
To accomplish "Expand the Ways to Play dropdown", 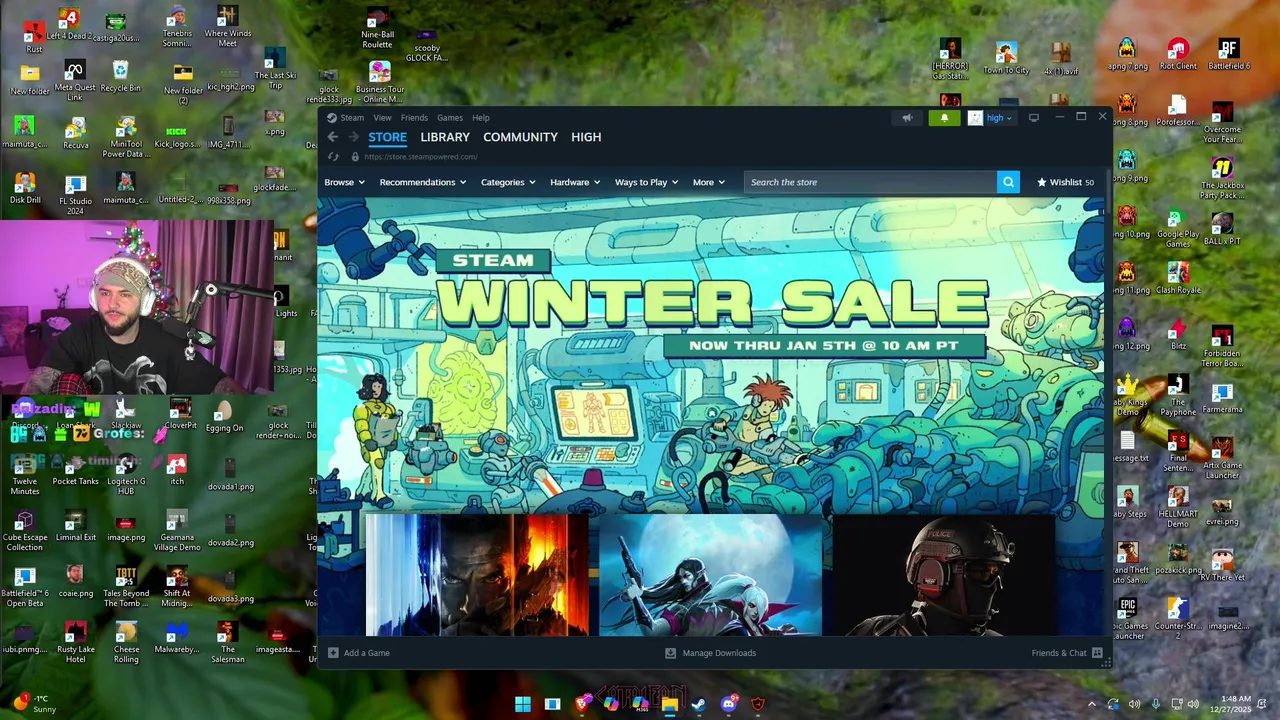I will coord(646,182).
